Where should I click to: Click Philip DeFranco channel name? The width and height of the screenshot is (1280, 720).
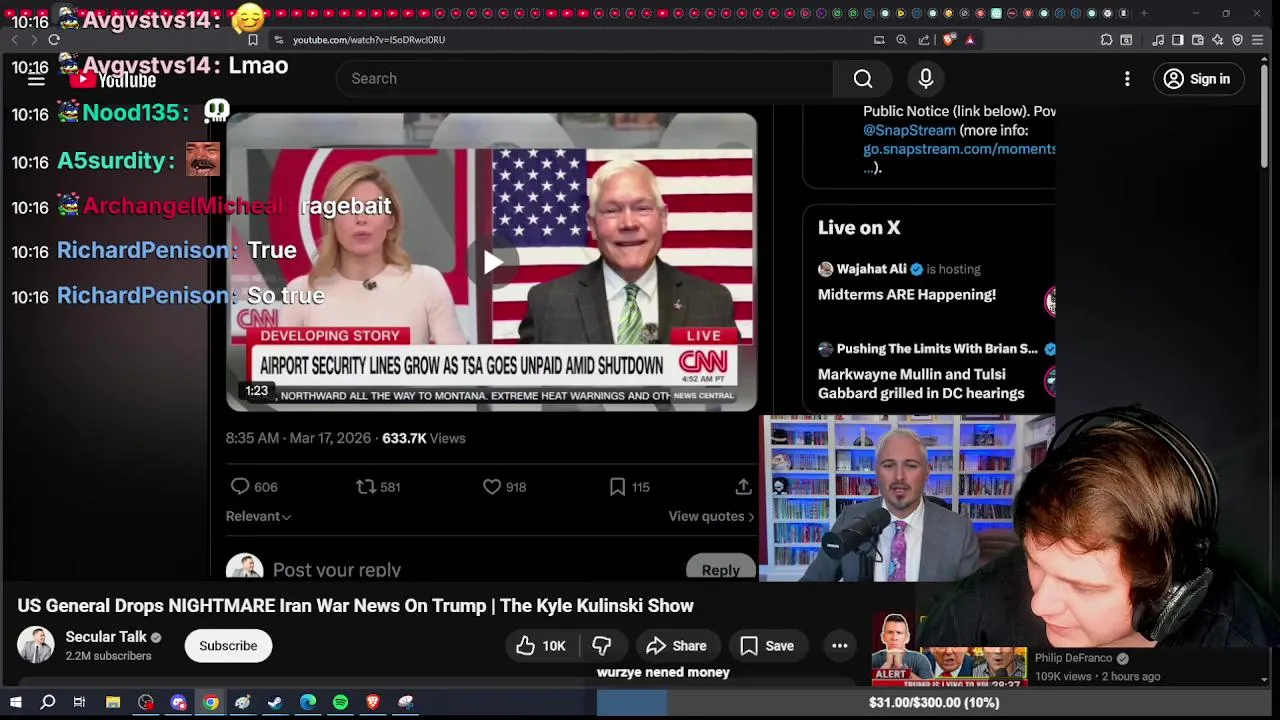[x=1073, y=658]
